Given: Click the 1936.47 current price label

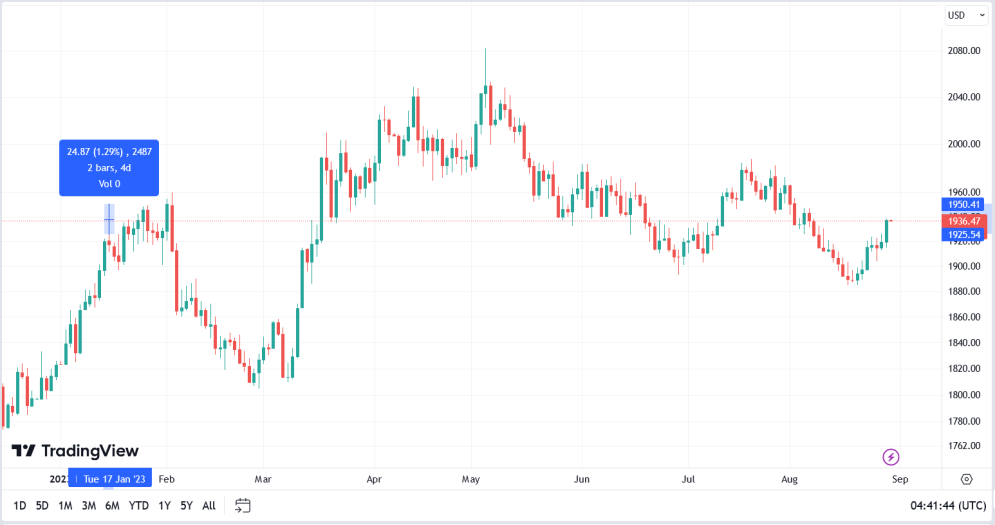Looking at the screenshot, I should click(965, 220).
